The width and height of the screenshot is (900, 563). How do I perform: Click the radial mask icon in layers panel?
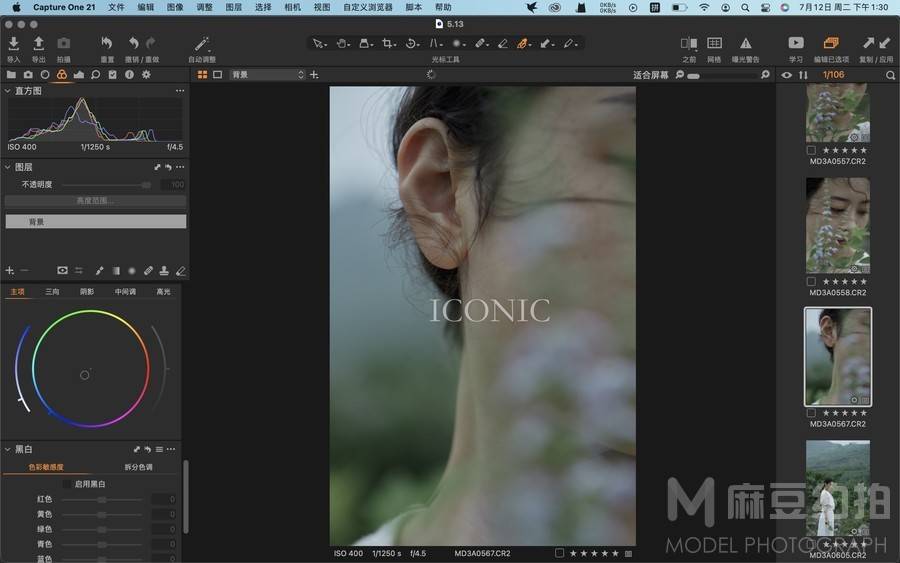pyautogui.click(x=132, y=270)
